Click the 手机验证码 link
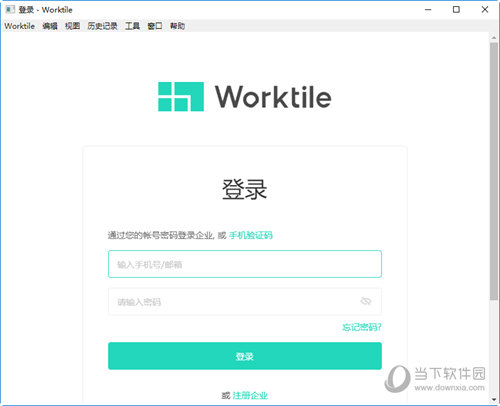 click(251, 235)
